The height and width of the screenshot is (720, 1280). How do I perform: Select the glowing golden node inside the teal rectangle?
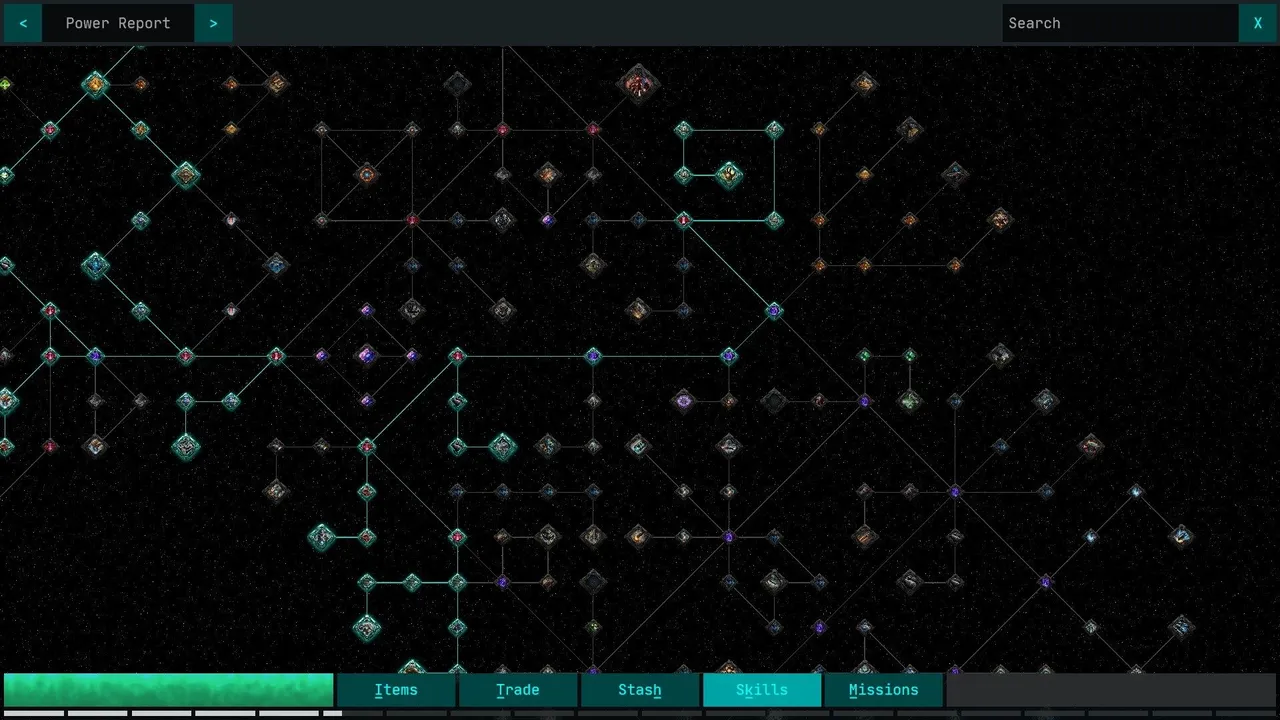pos(729,176)
